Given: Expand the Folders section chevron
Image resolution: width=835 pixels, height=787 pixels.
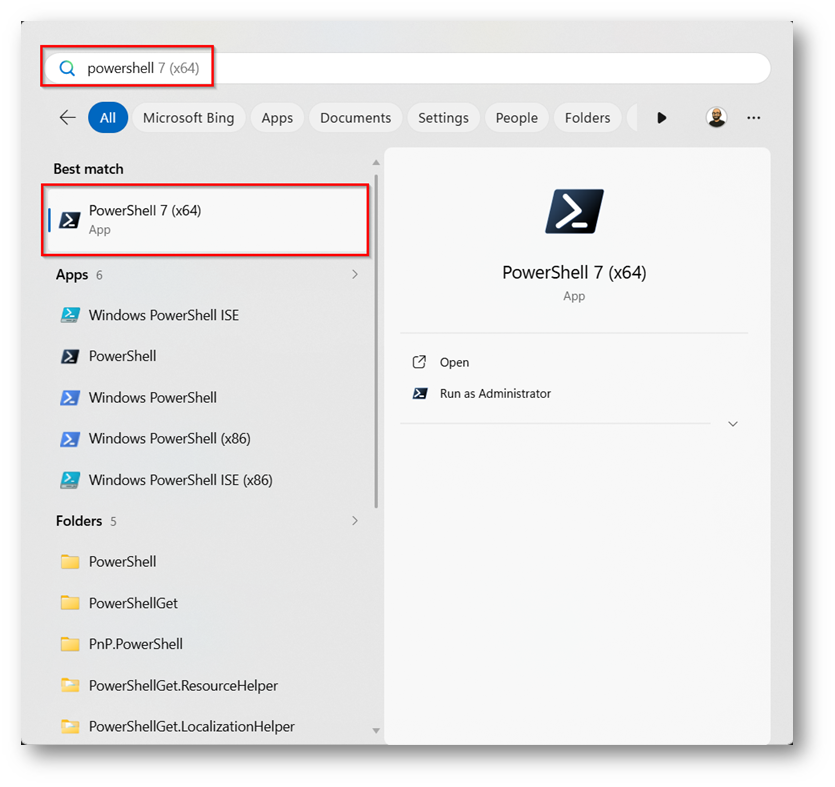Looking at the screenshot, I should click(x=355, y=521).
